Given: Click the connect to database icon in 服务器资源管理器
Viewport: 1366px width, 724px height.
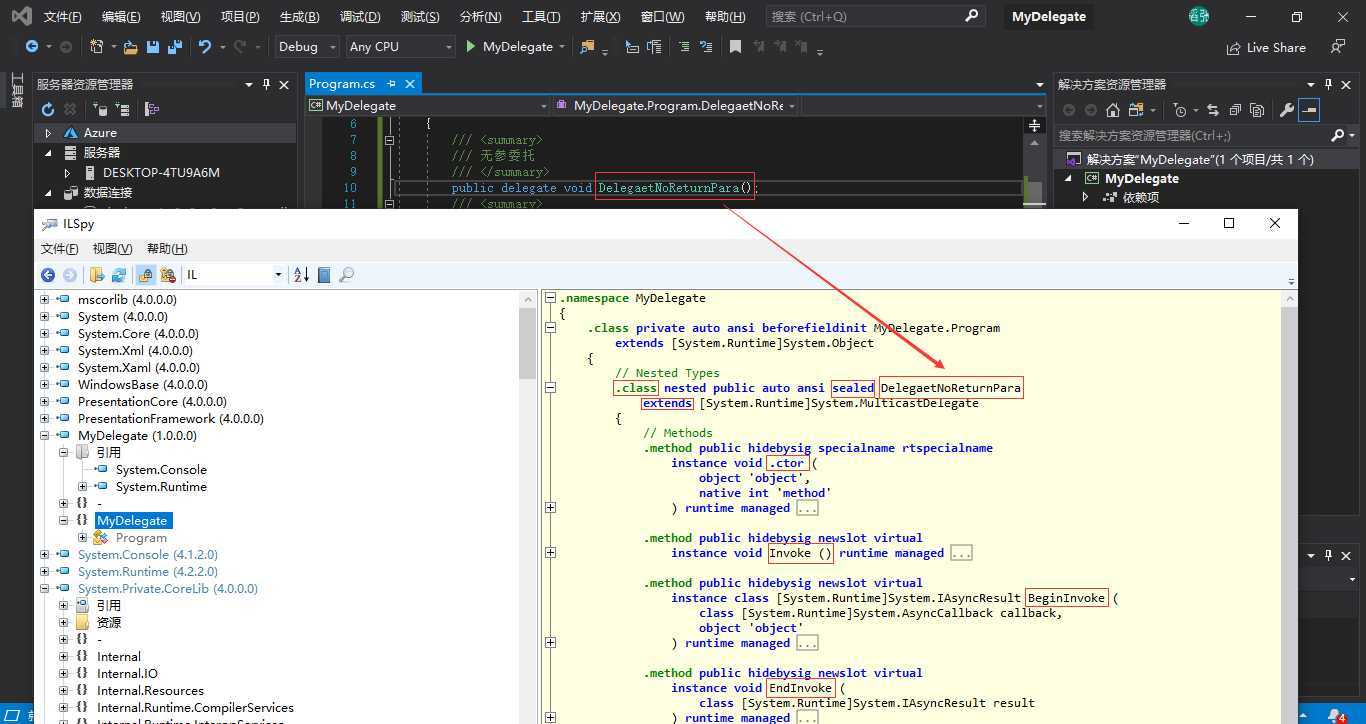Looking at the screenshot, I should coord(99,110).
